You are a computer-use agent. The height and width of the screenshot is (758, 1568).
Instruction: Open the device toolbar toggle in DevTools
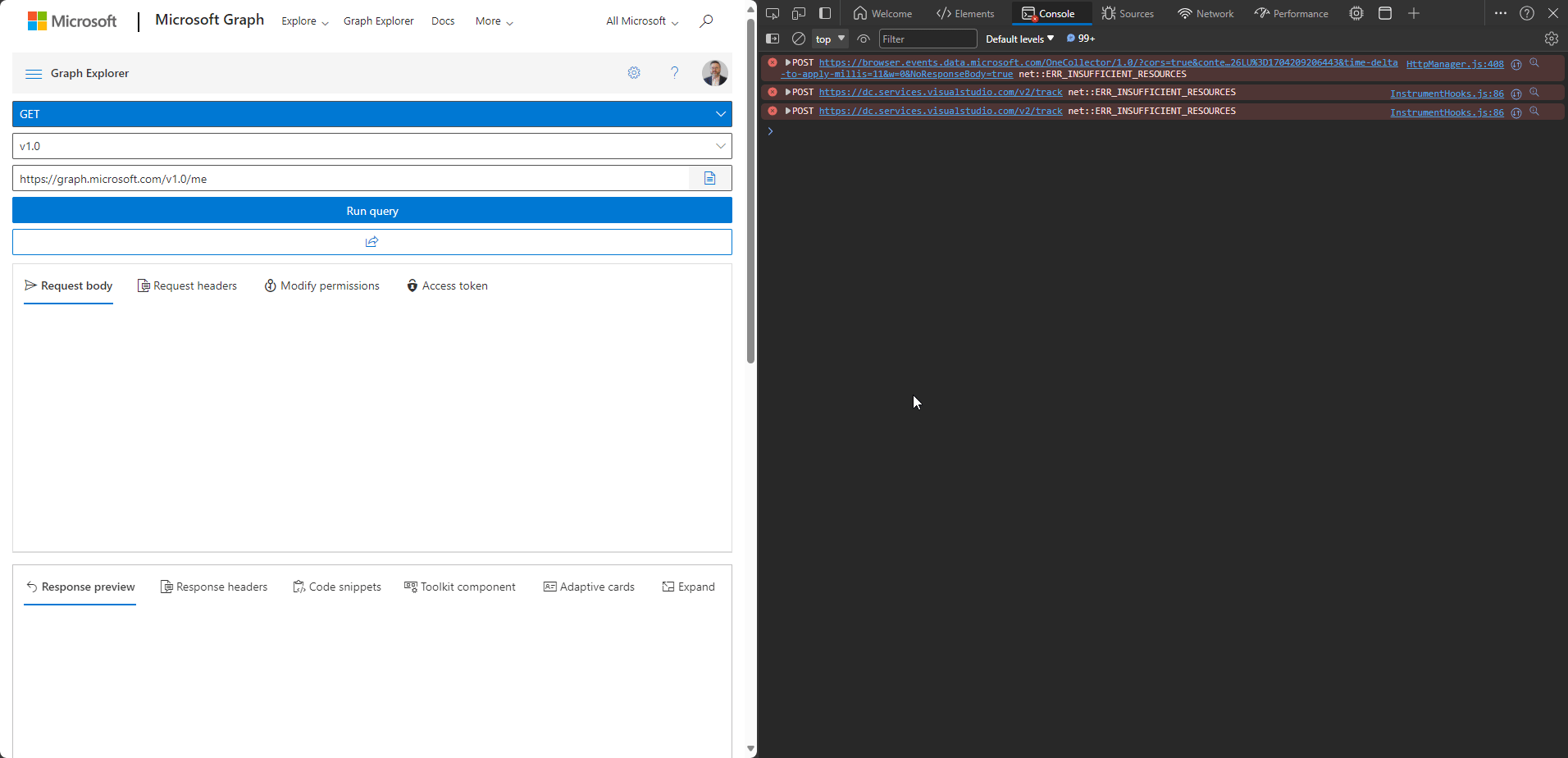tap(798, 13)
